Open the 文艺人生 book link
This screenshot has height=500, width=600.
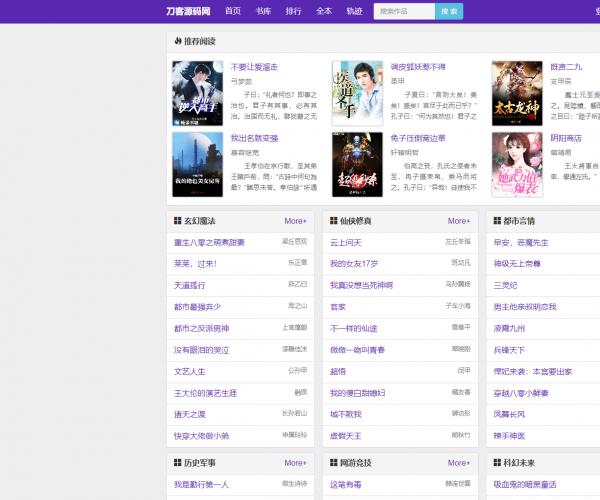click(x=190, y=371)
